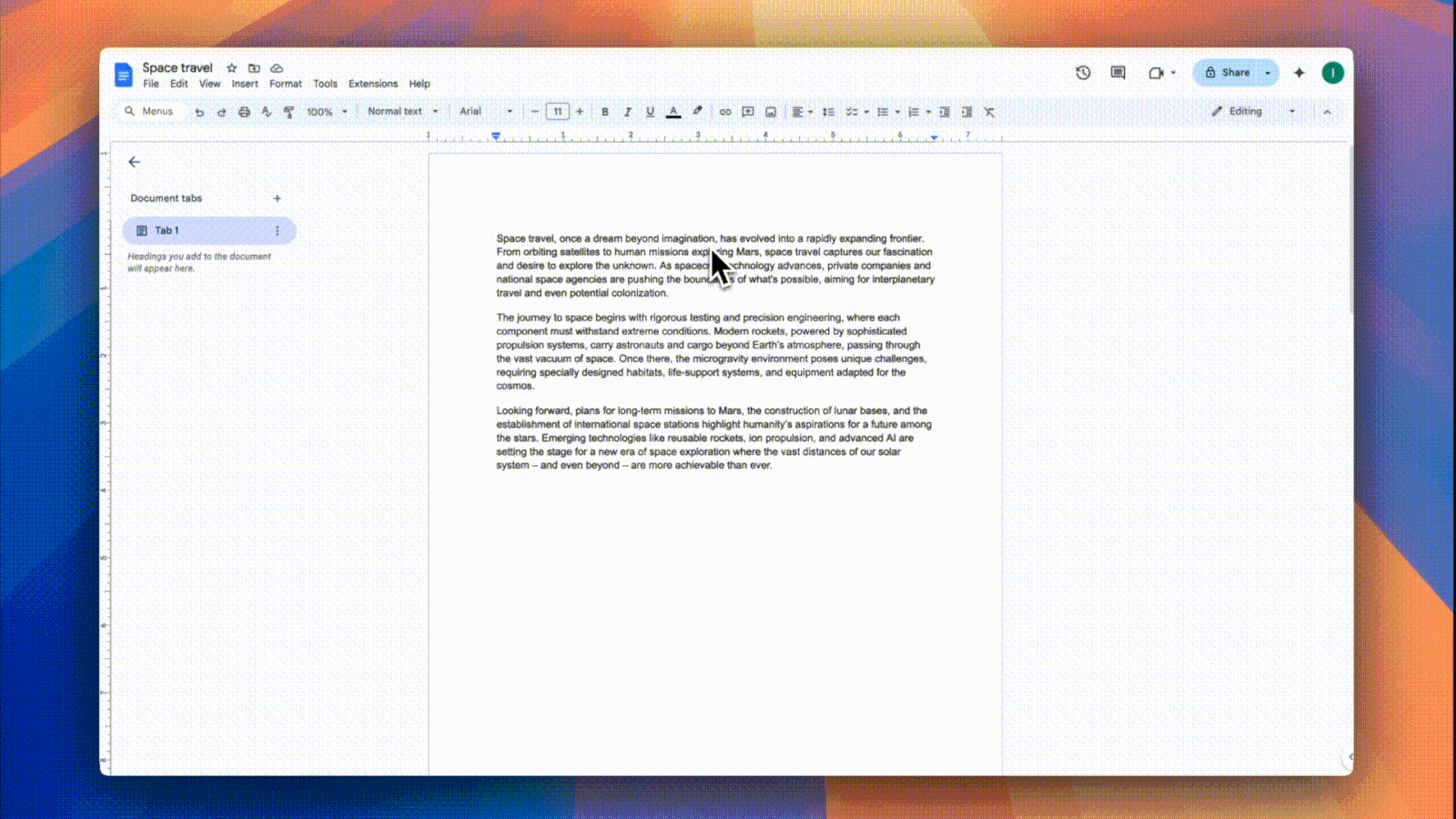Toggle the checklist formatting
1456x819 pixels.
853,111
